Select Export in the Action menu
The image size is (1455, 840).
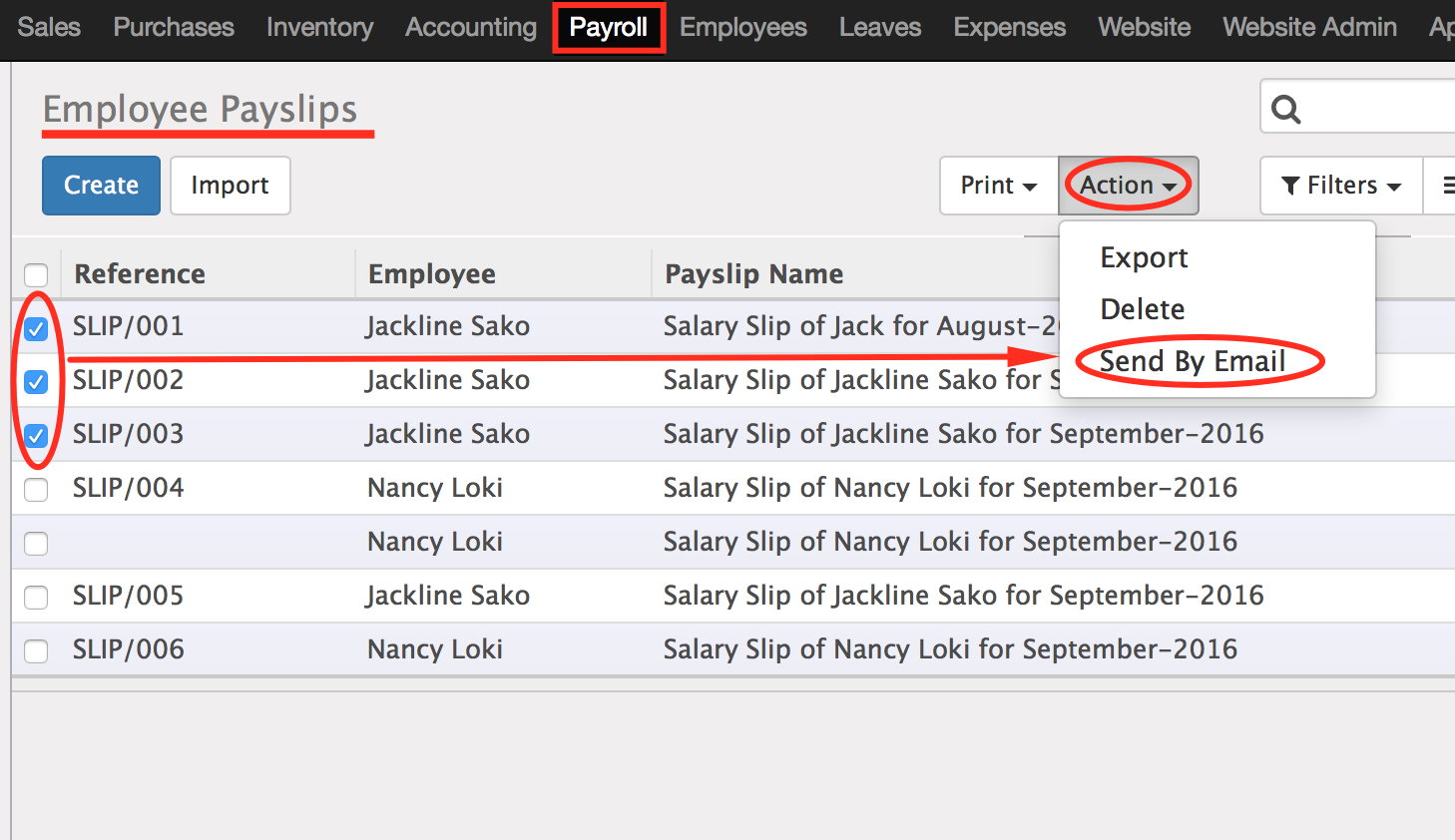(1144, 257)
